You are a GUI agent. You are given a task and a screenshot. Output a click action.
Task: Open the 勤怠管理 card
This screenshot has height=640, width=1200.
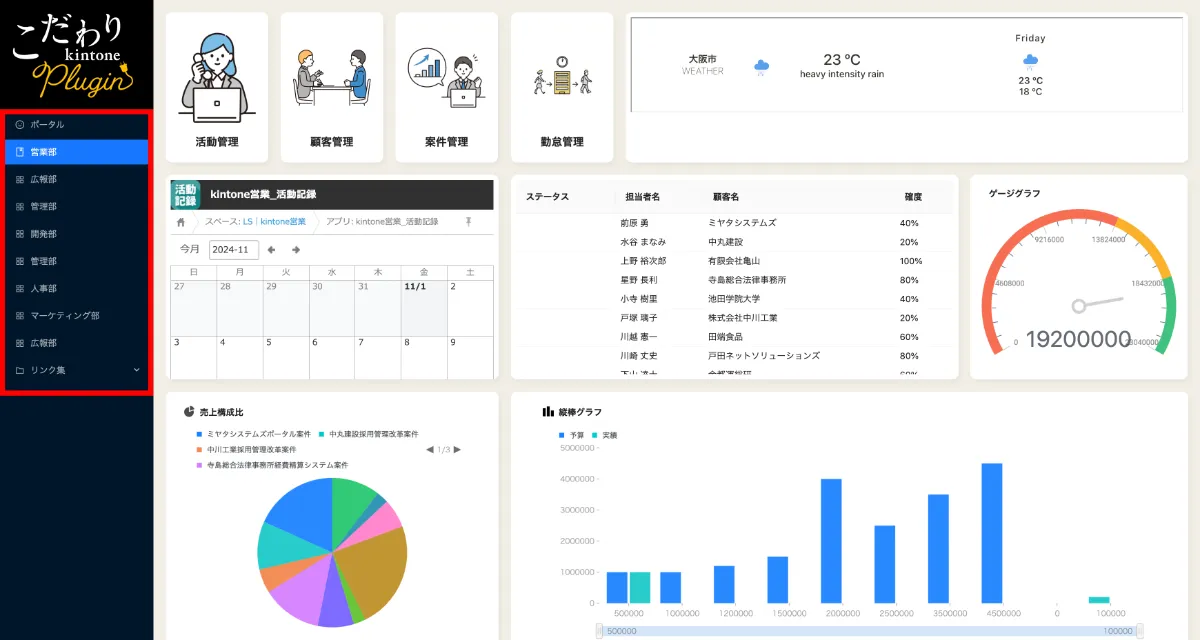(x=561, y=87)
